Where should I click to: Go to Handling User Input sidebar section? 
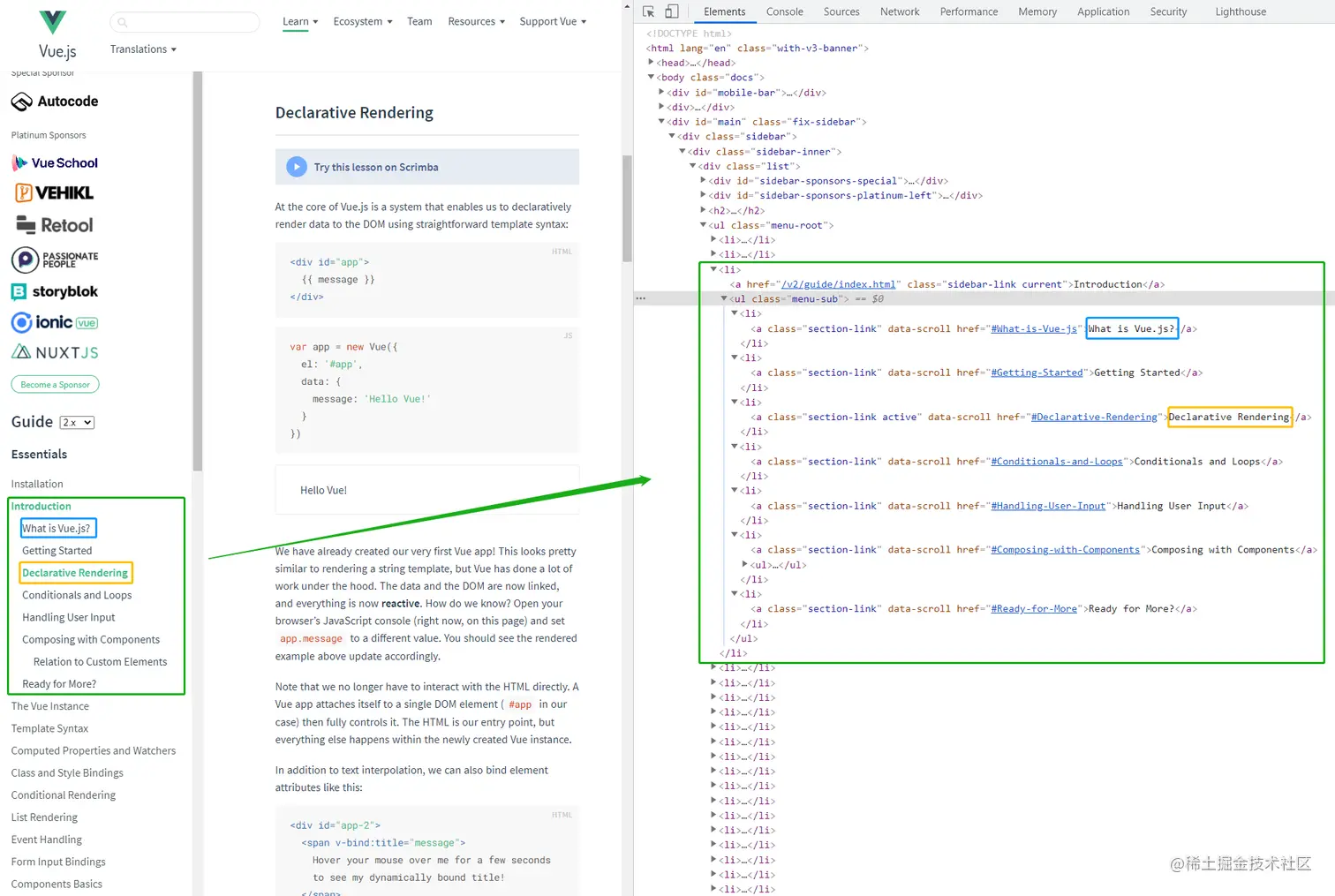69,617
